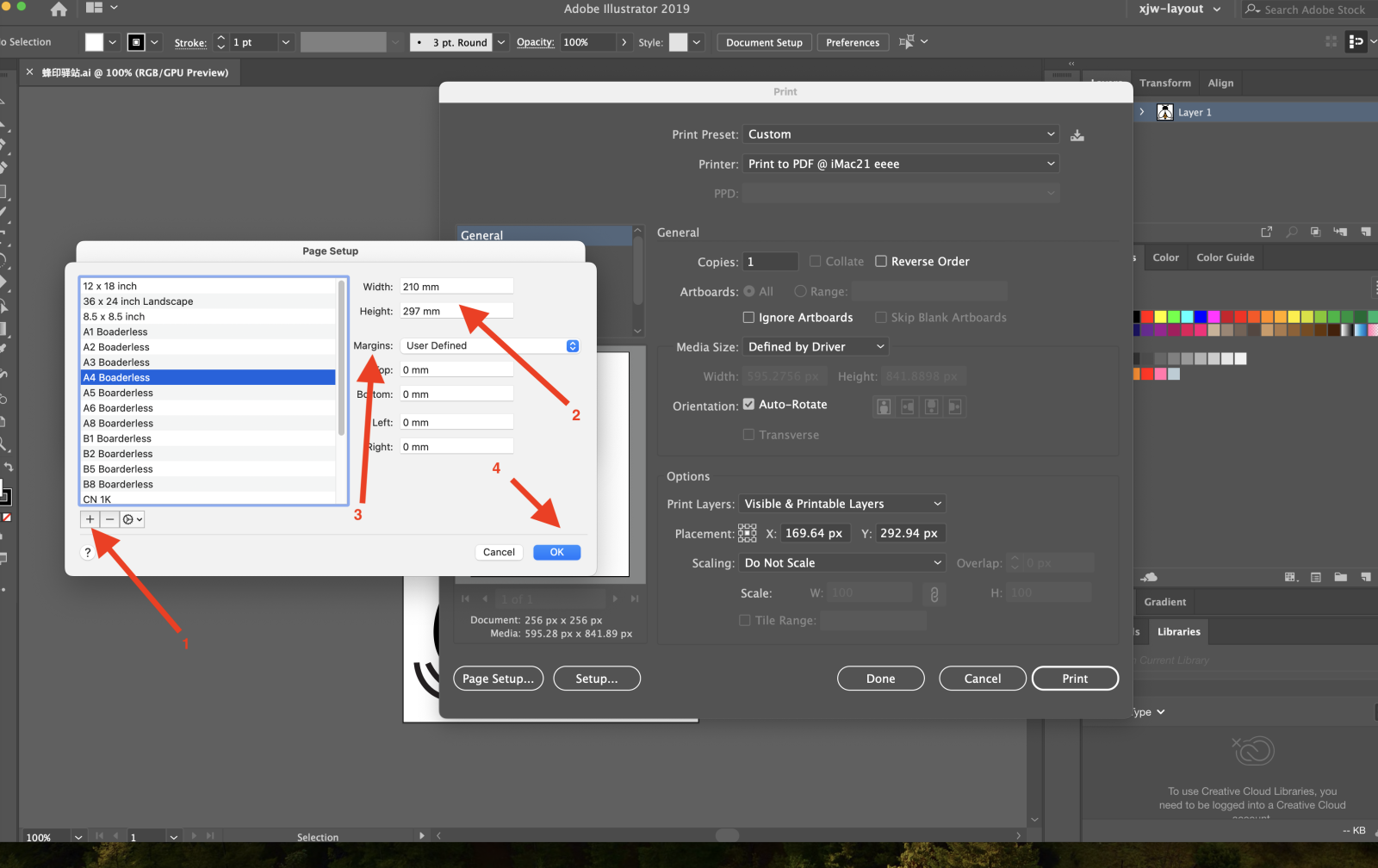Click the panel view toggle icon at top right
1378x868 pixels.
1356,41
